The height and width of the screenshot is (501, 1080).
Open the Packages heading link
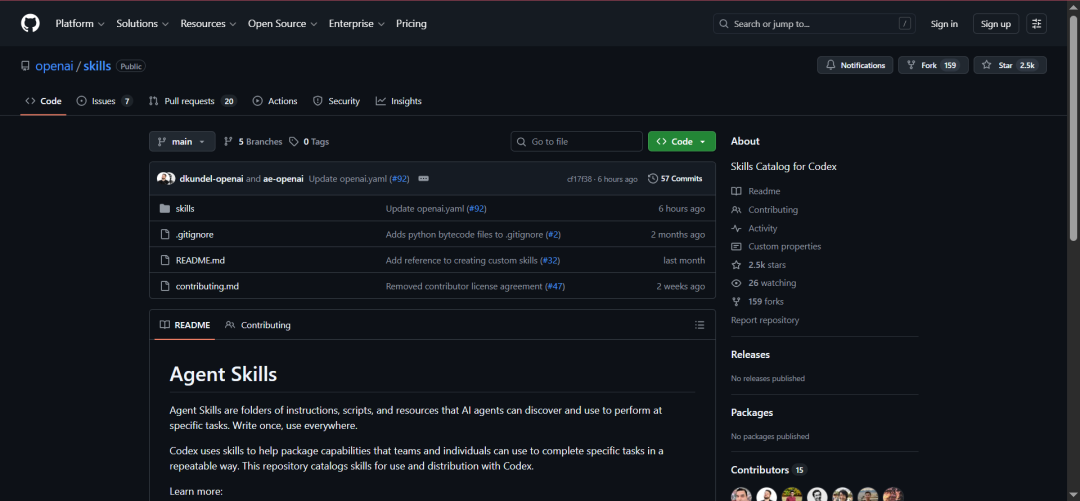(x=751, y=412)
